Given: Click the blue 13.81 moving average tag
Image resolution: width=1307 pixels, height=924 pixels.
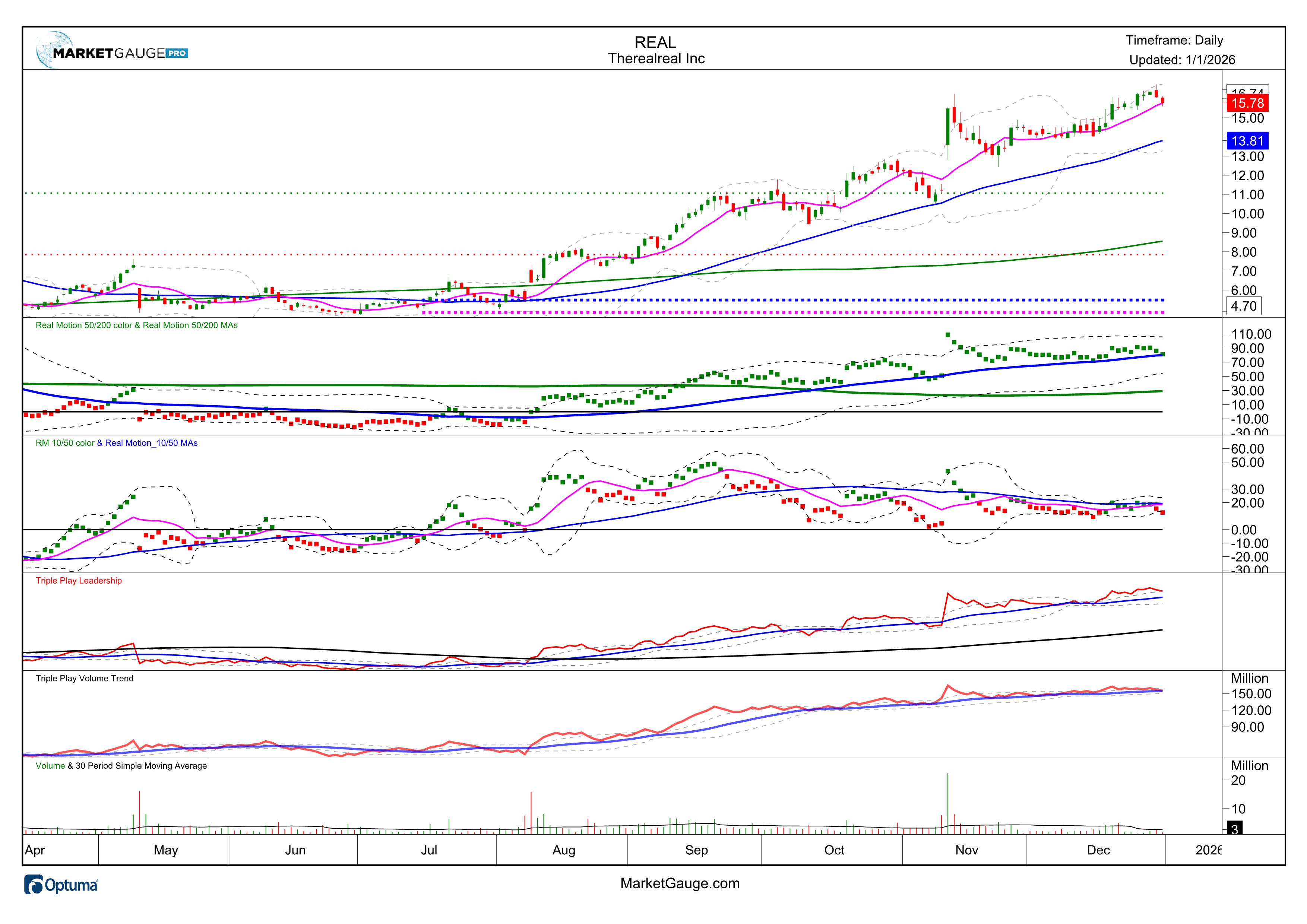Looking at the screenshot, I should tap(1247, 141).
